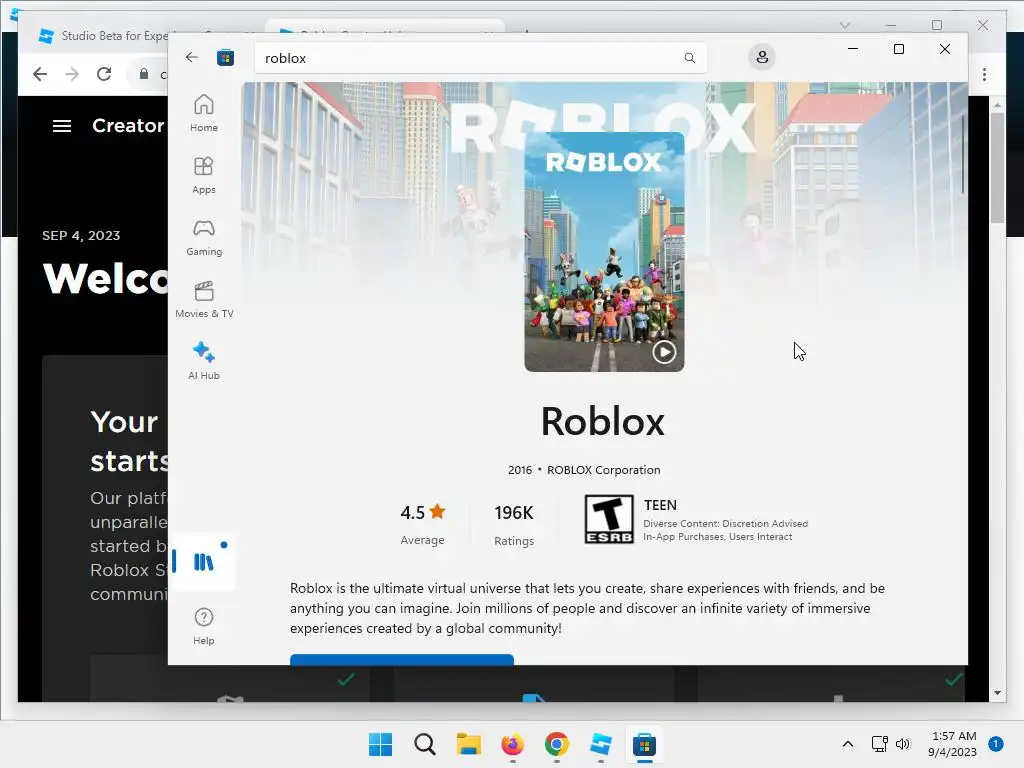The width and height of the screenshot is (1024, 768).
Task: Click the browser address bar lock icon
Action: pyautogui.click(x=144, y=74)
